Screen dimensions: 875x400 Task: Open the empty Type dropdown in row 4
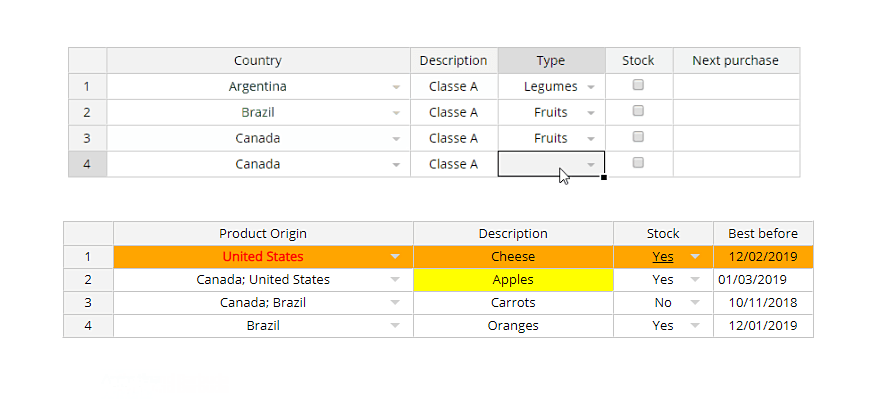[591, 164]
